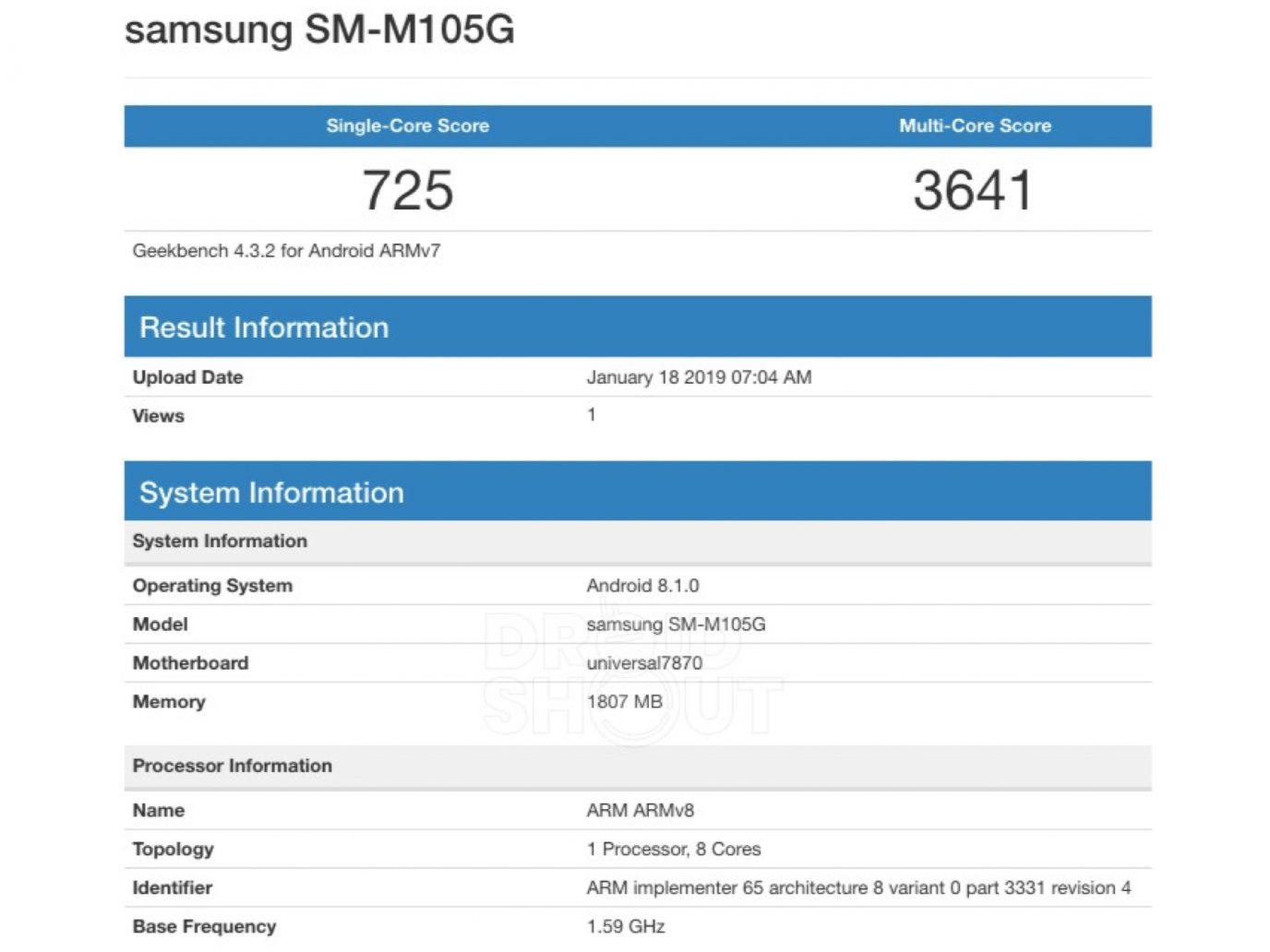Click the Operating System label

coord(212,586)
